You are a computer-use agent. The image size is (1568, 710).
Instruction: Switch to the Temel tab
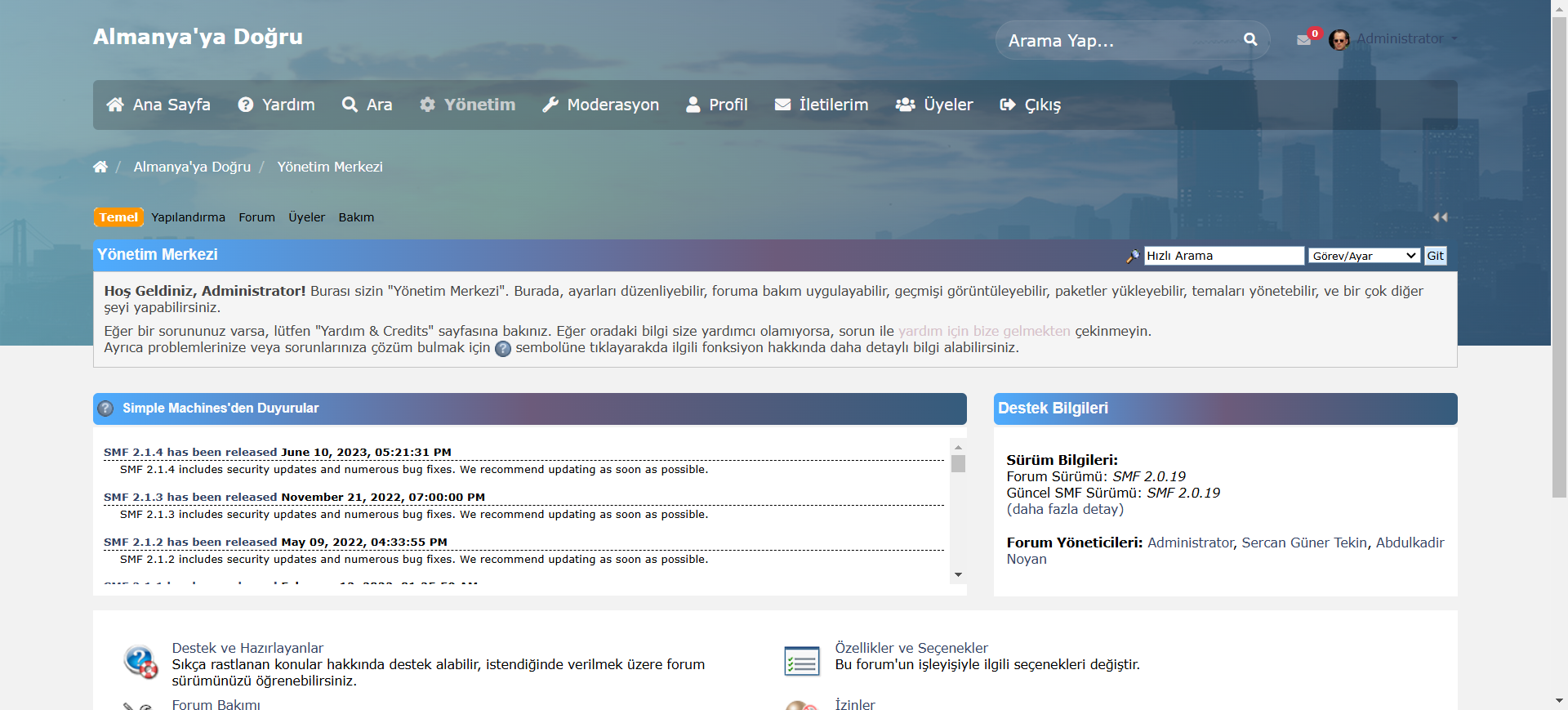118,217
